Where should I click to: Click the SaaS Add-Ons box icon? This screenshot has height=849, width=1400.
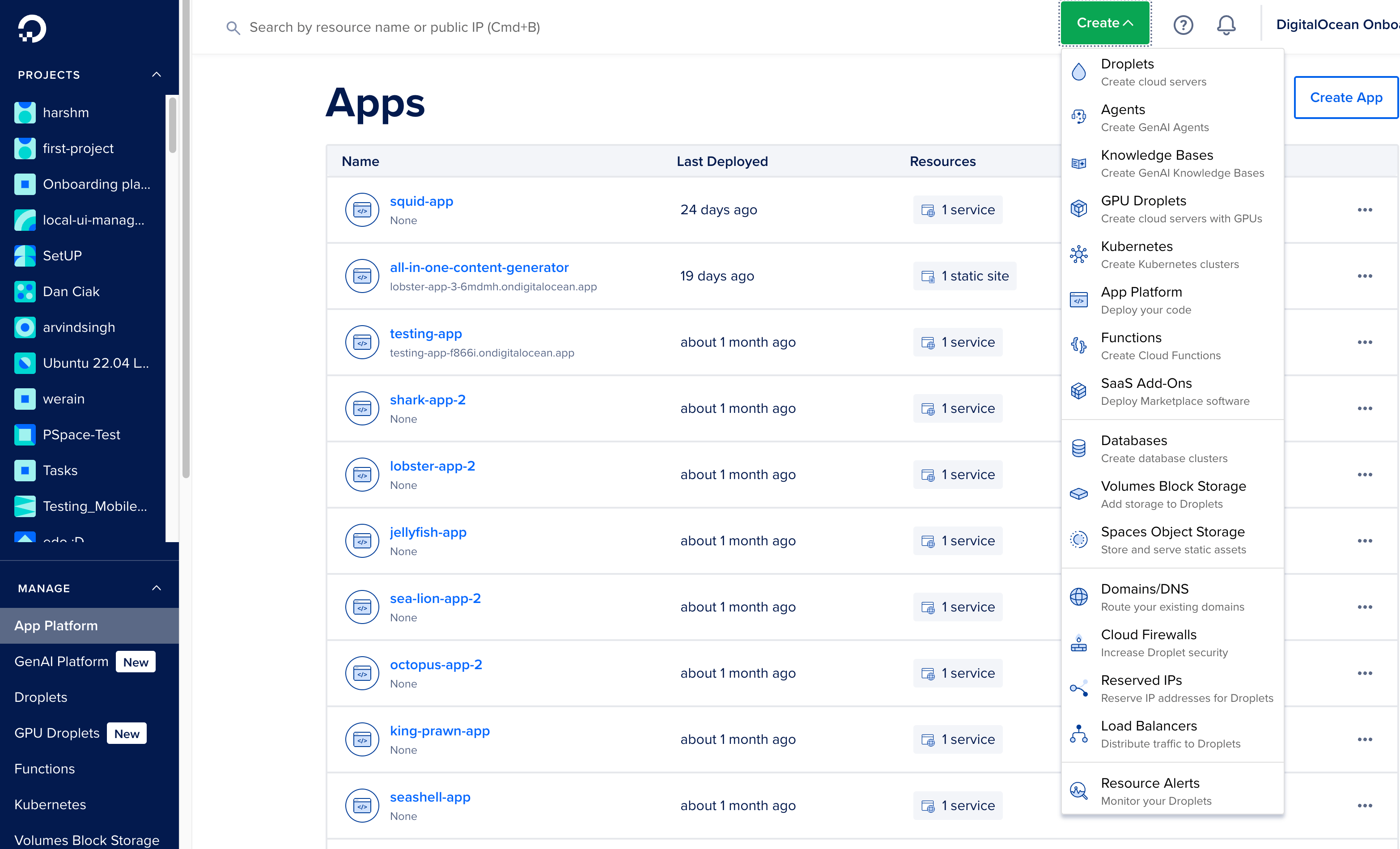point(1078,391)
